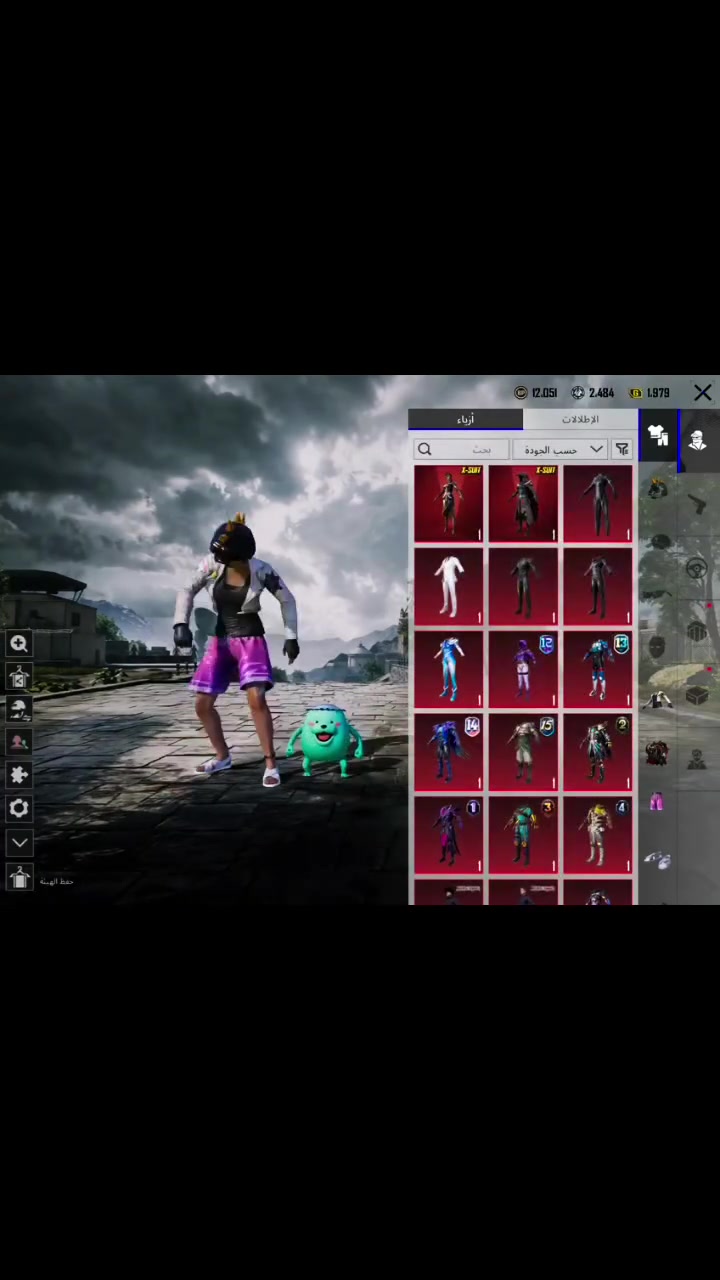Select the red armor outfit slot
The width and height of the screenshot is (720, 1280).
(x=657, y=753)
